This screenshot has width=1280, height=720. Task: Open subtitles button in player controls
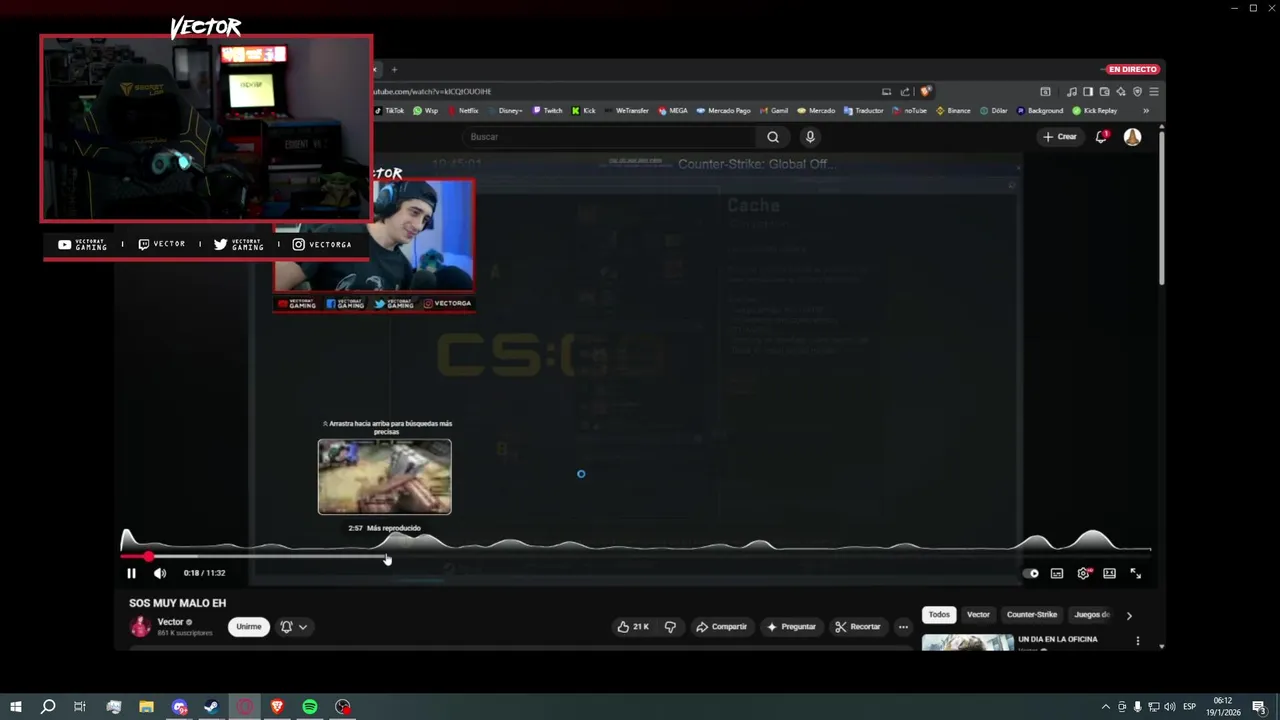[x=1057, y=574]
